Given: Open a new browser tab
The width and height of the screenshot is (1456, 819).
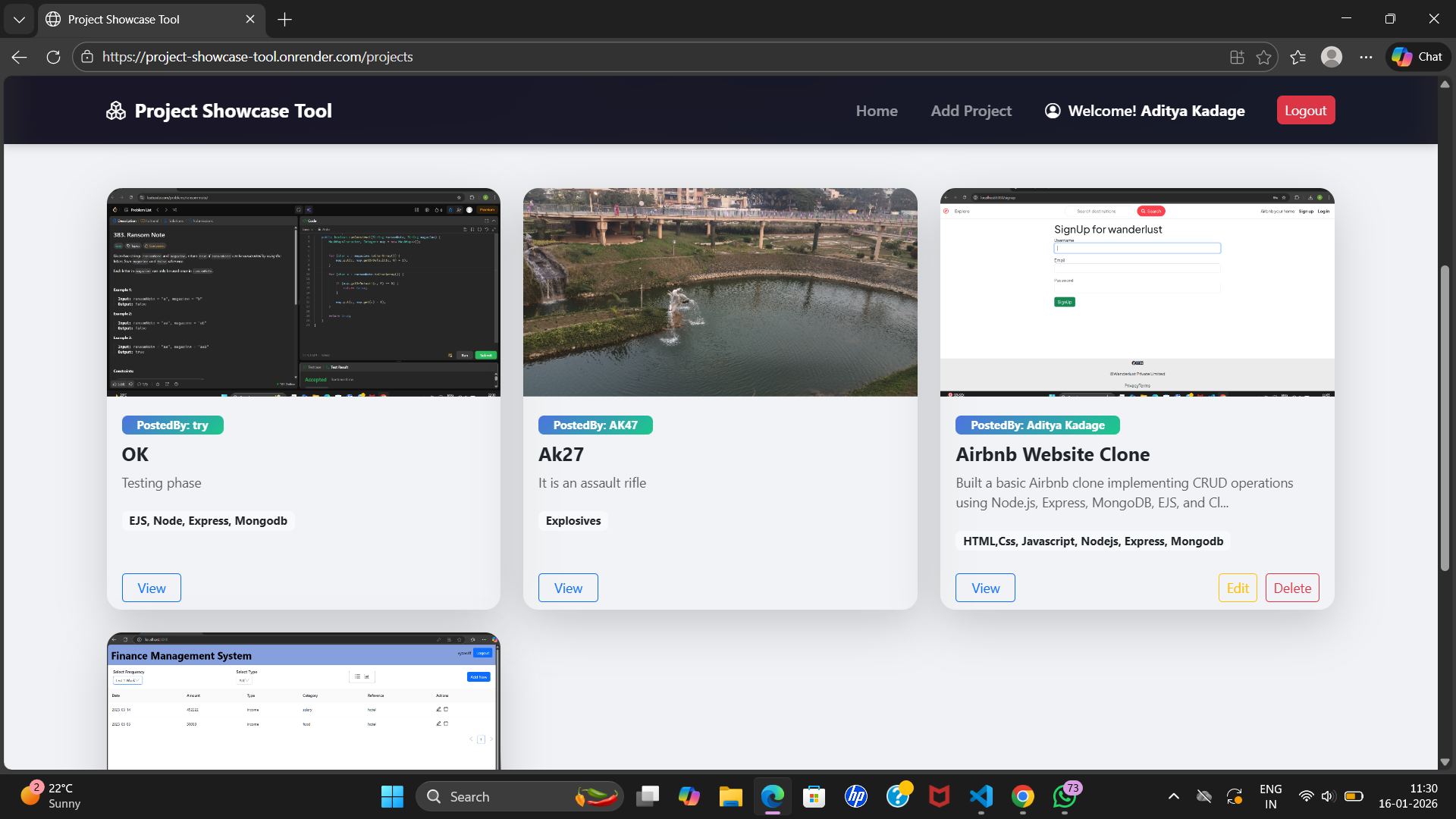Looking at the screenshot, I should 284,20.
